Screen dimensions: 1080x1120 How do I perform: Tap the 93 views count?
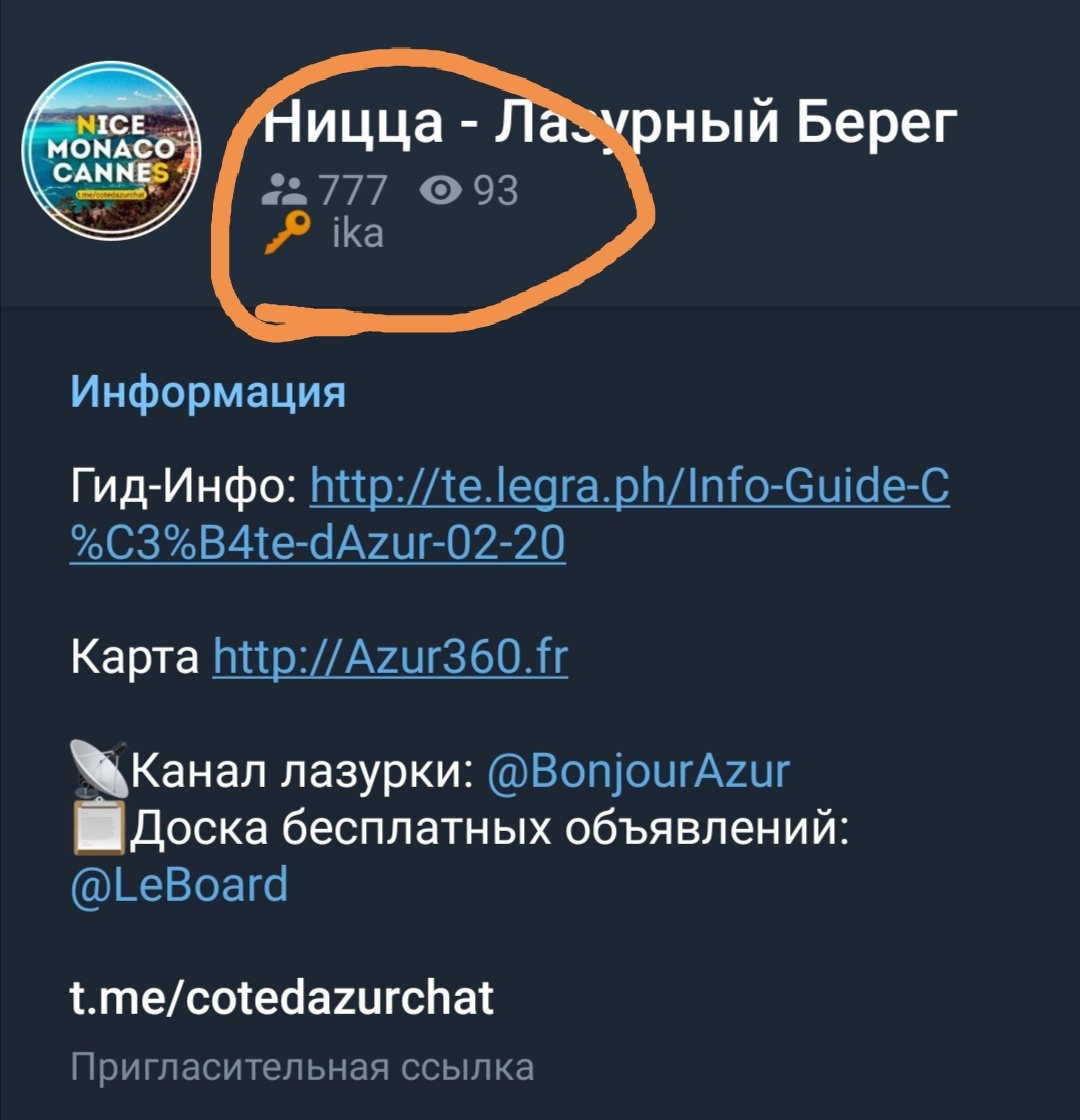496,191
